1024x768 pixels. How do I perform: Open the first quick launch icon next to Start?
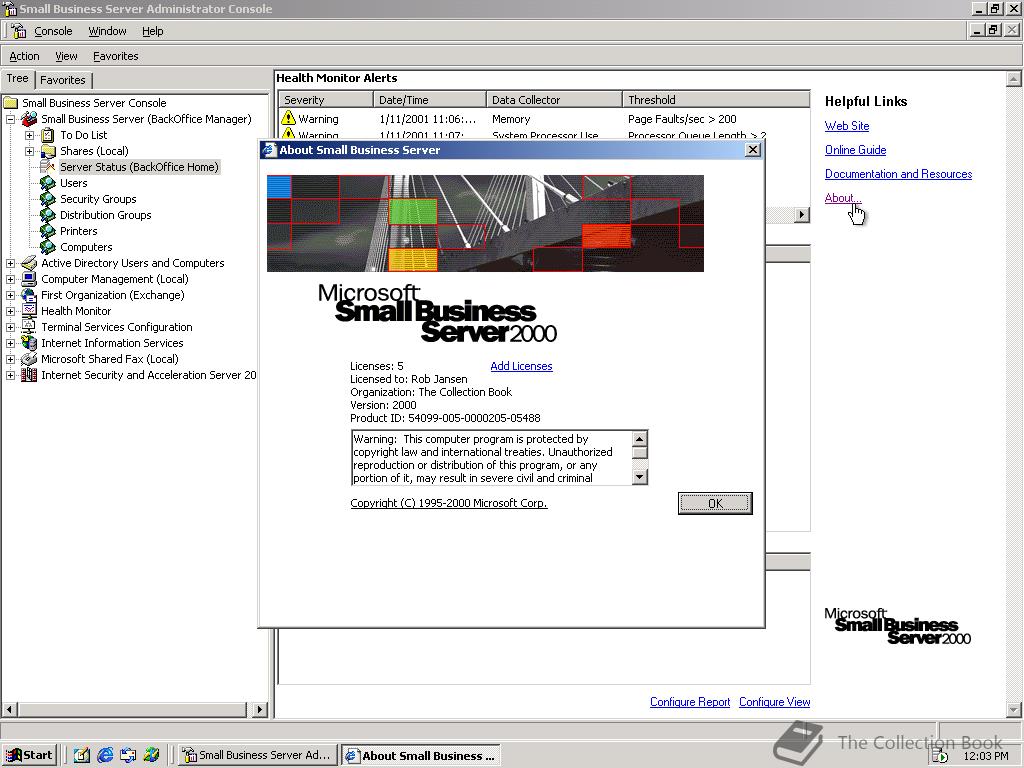(82, 755)
